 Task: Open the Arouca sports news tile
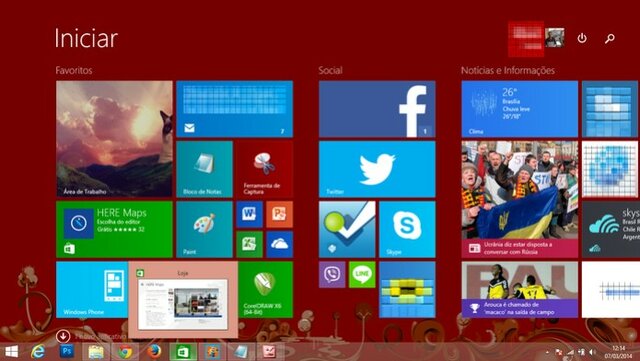pos(520,290)
